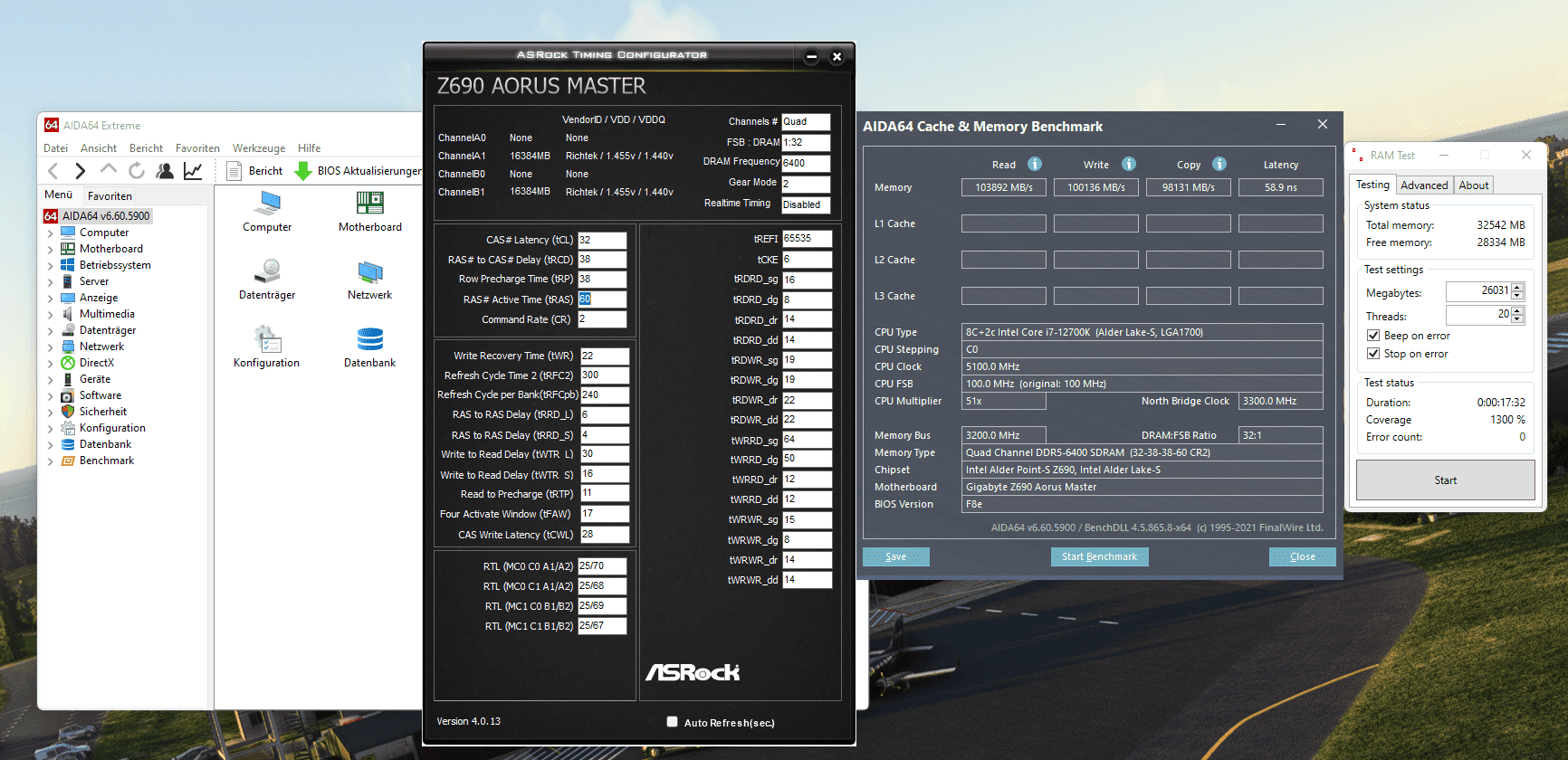Screen dimensions: 1568x760
Task: Switch to About tab in RAM Test
Action: (1474, 185)
